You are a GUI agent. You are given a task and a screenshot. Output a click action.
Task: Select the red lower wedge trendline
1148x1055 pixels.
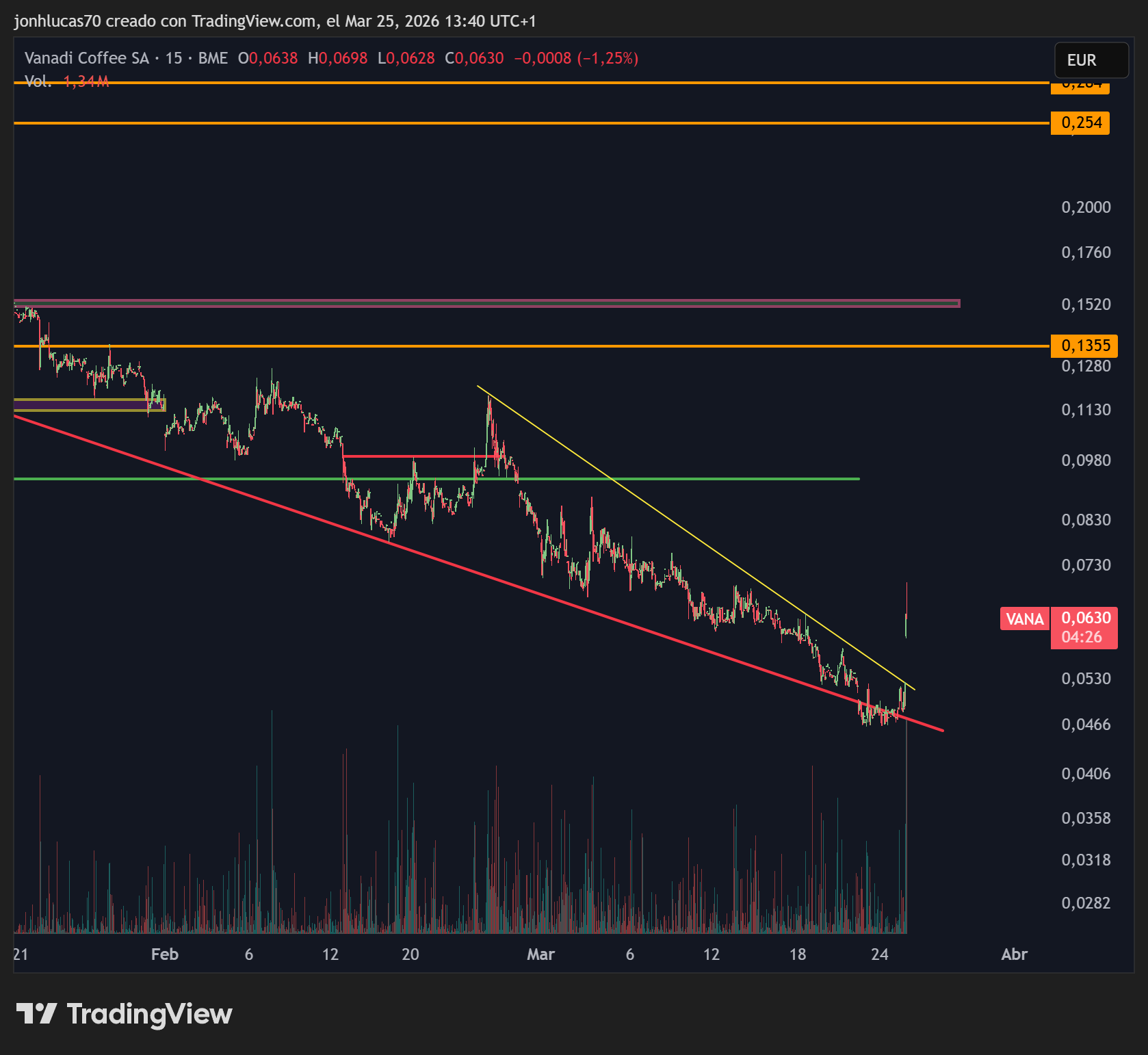(479, 573)
